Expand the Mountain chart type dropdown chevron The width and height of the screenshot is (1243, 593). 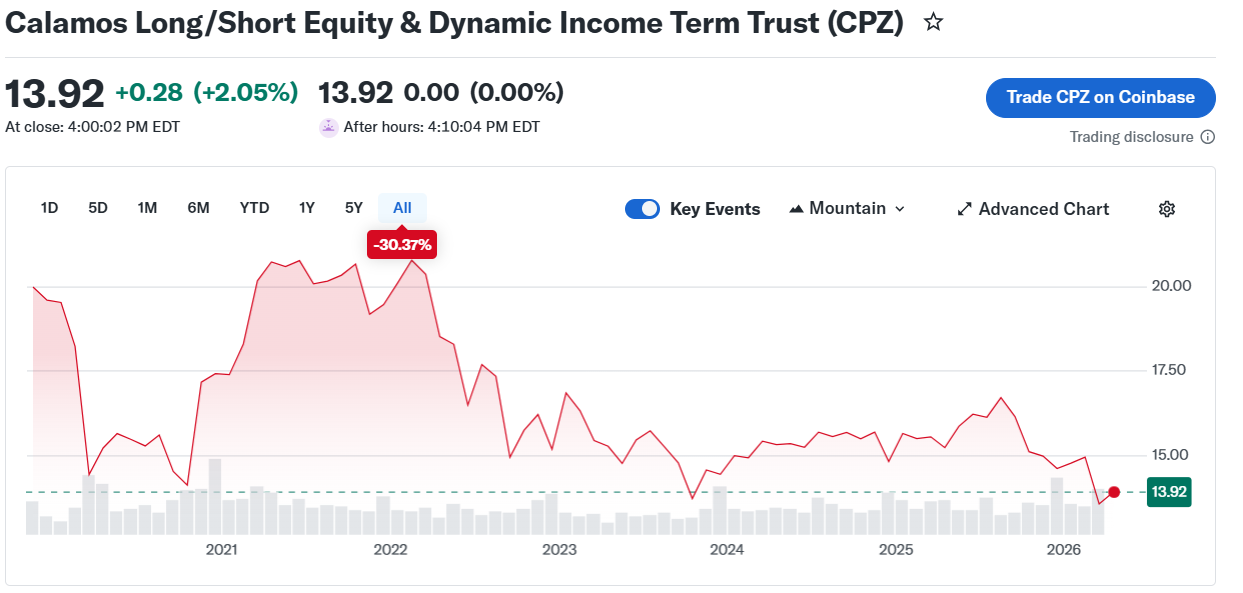coord(899,209)
